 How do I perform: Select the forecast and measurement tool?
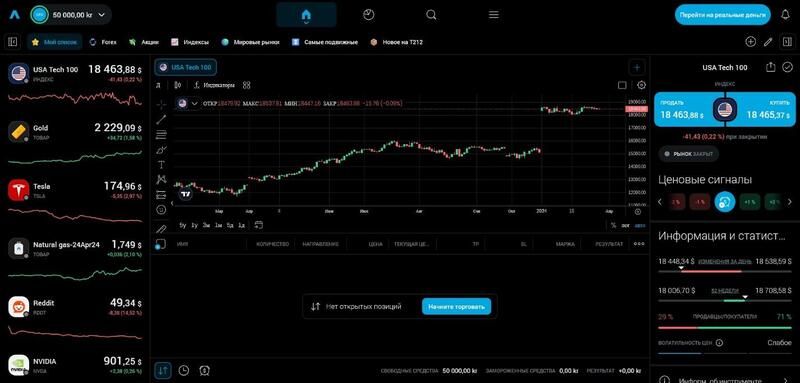[161, 194]
